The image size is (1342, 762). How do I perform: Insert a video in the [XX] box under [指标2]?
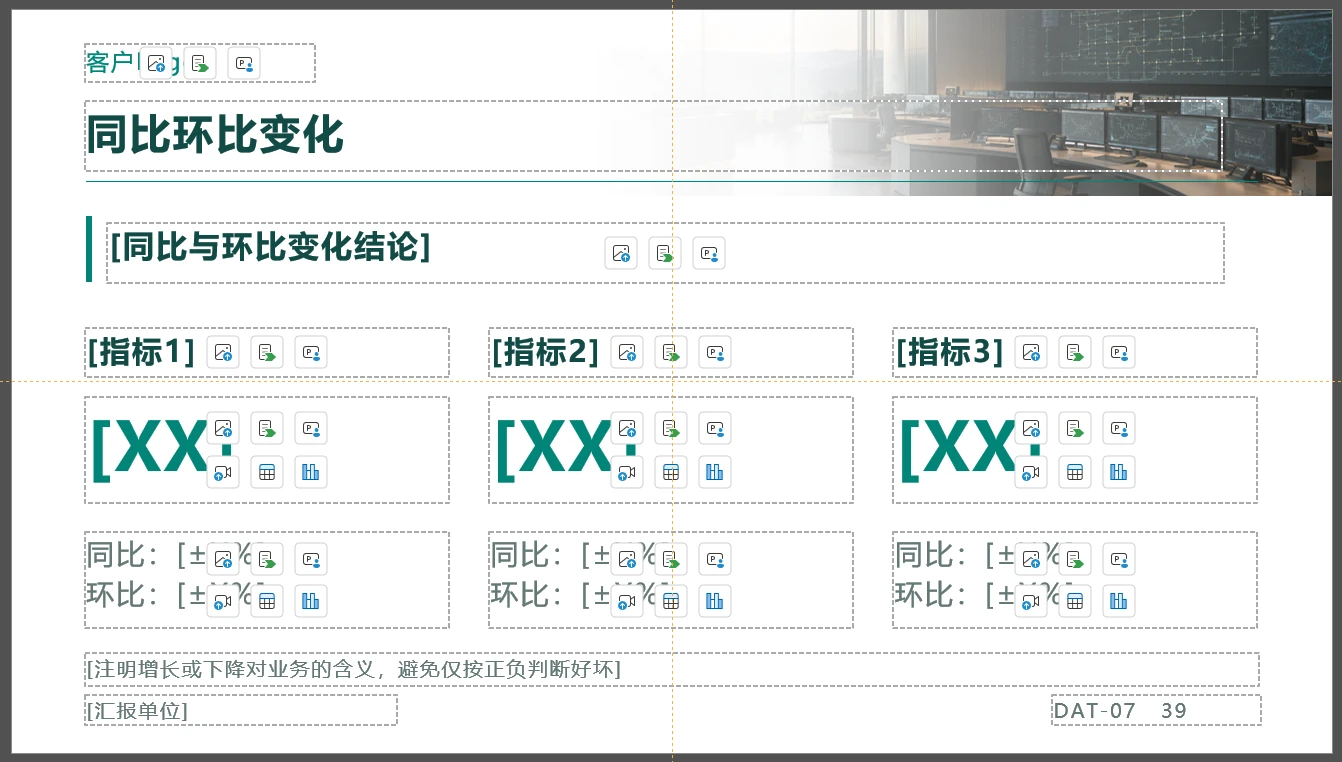[x=627, y=472]
